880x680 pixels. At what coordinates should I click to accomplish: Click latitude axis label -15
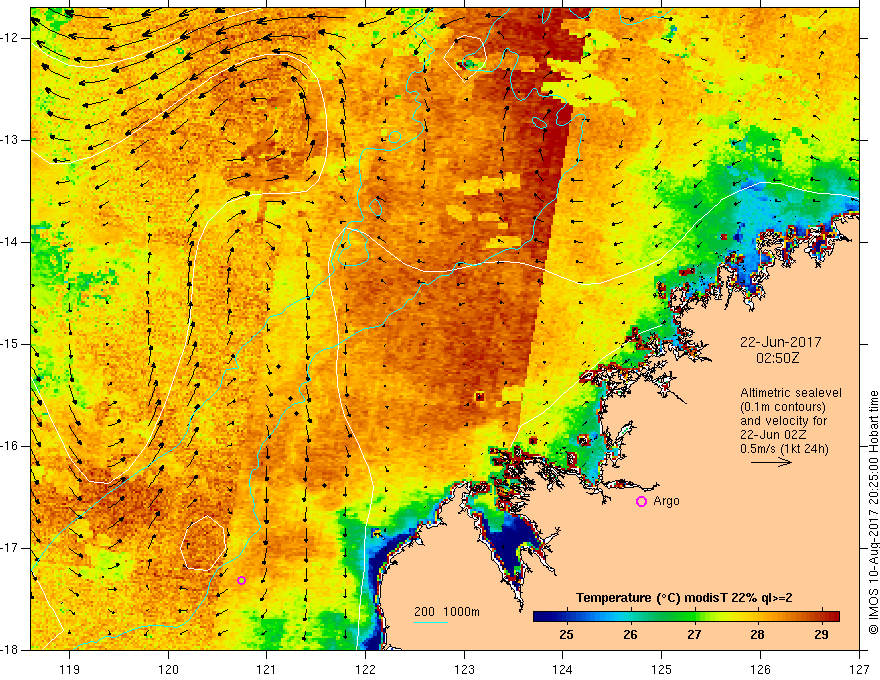[x=10, y=344]
